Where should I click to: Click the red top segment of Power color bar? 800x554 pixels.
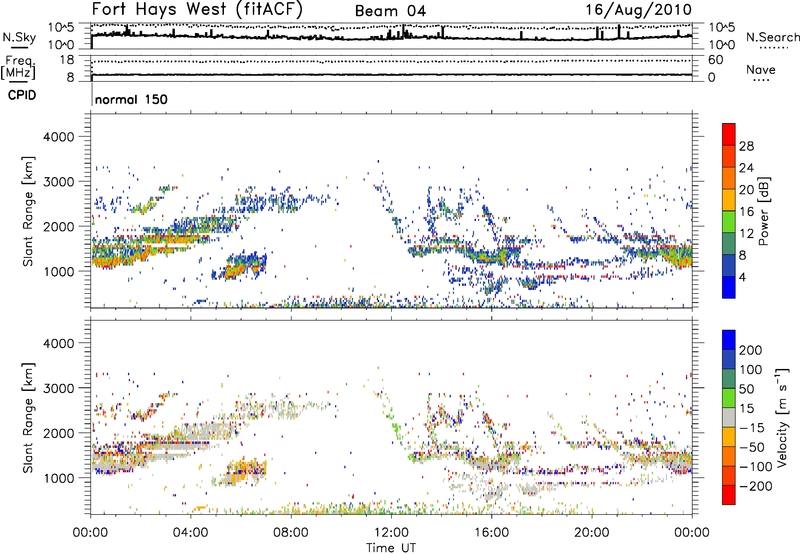coord(729,134)
